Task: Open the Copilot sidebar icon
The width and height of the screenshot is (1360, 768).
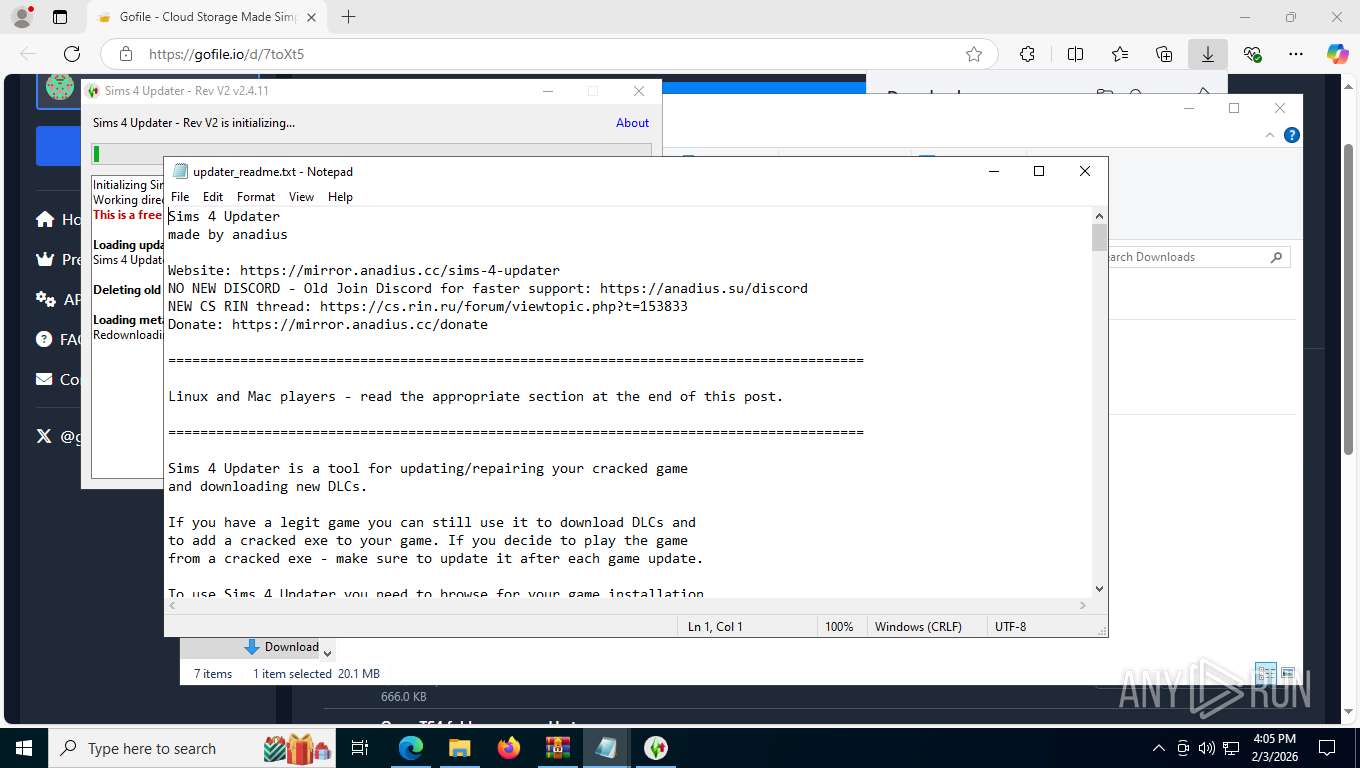Action: [1338, 54]
